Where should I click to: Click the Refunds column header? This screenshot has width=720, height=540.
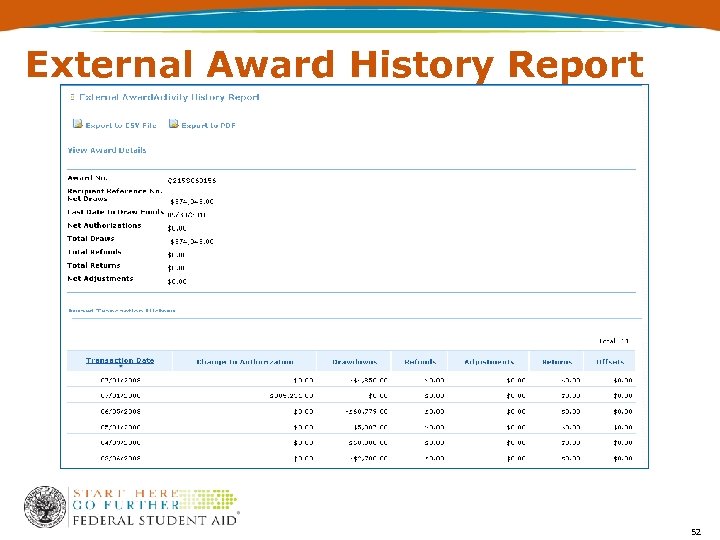click(420, 362)
